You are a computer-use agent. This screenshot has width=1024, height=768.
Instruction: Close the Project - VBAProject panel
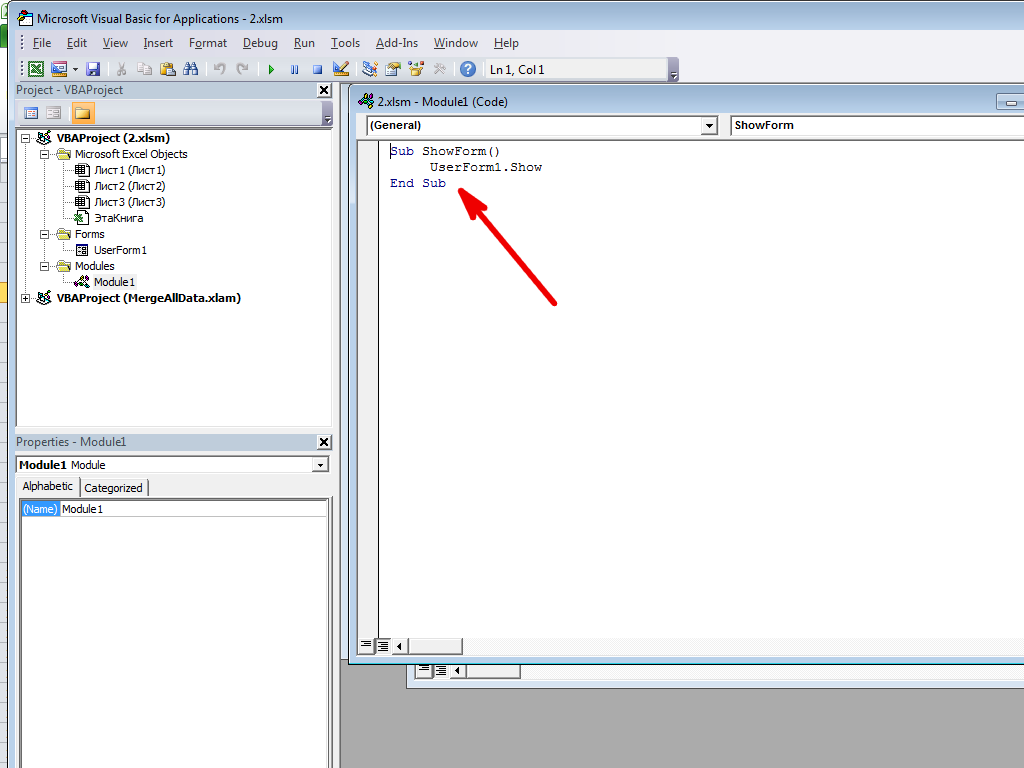pyautogui.click(x=324, y=90)
